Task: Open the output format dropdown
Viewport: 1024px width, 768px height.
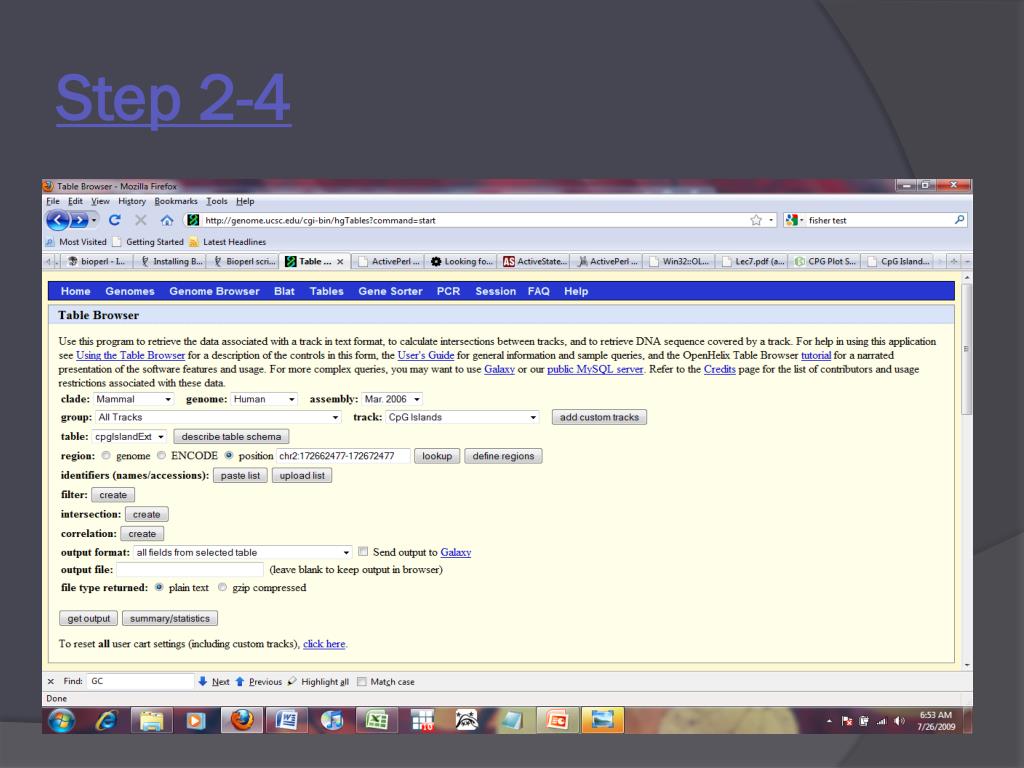Action: (x=243, y=552)
